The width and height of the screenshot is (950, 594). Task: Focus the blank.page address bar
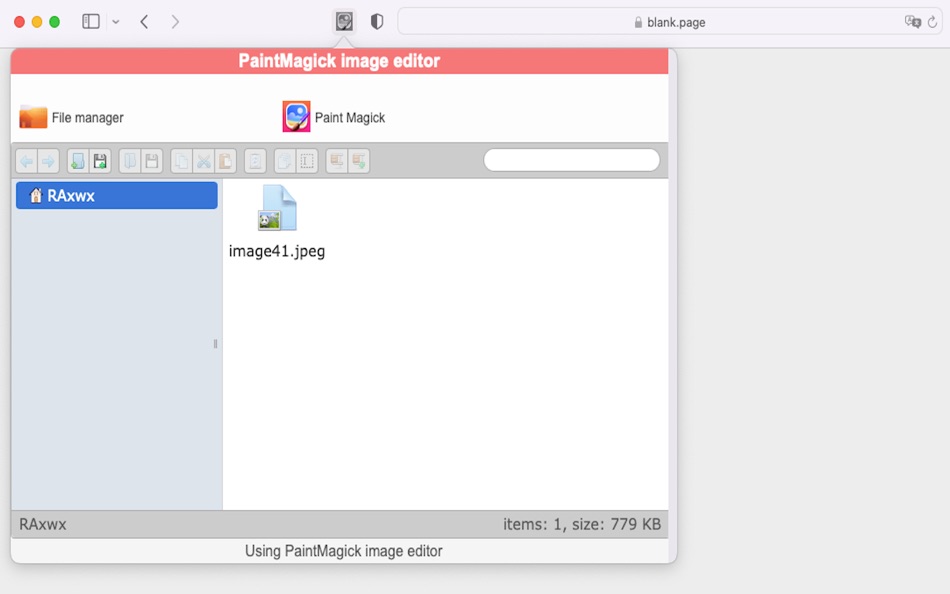[x=669, y=22]
